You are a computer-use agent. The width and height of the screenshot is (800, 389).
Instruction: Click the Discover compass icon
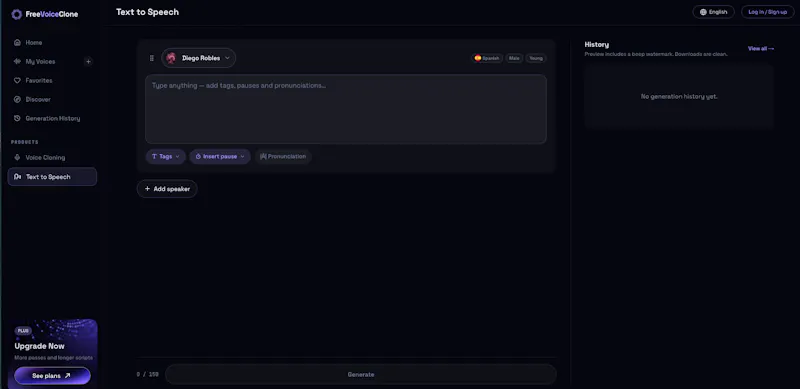(17, 100)
